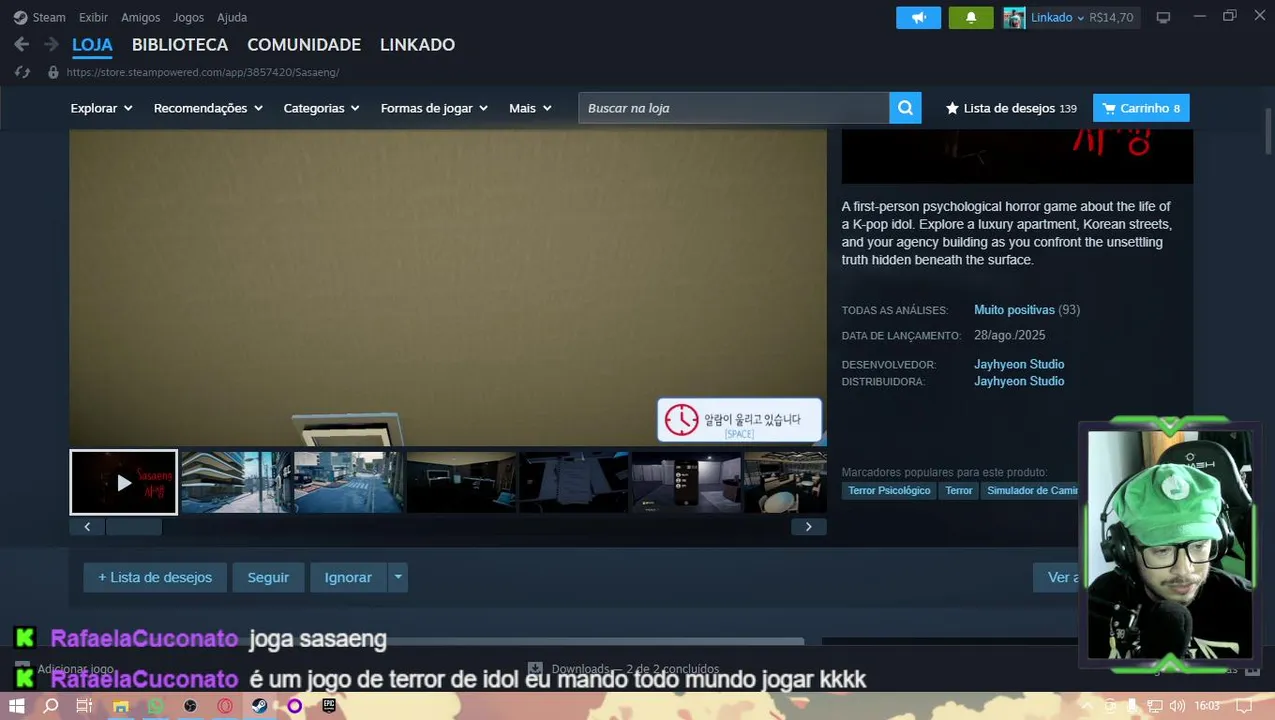The image size is (1275, 720).
Task: Open the purple ring app on taskbar
Action: [x=294, y=706]
